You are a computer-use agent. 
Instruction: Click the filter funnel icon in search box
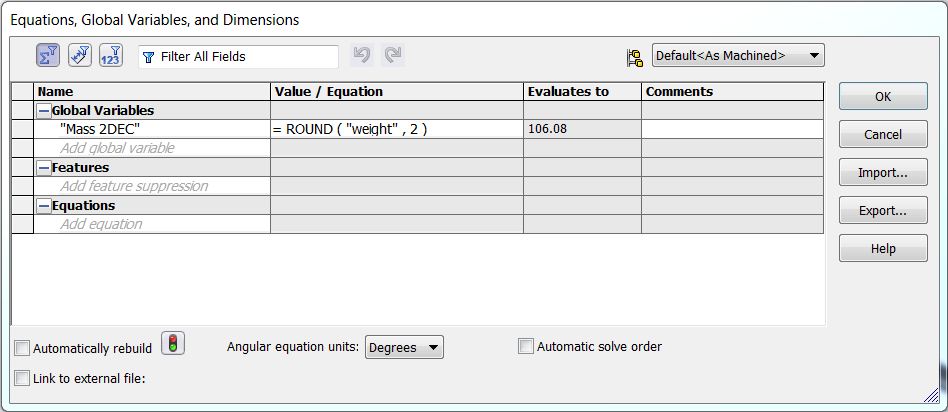[x=148, y=57]
